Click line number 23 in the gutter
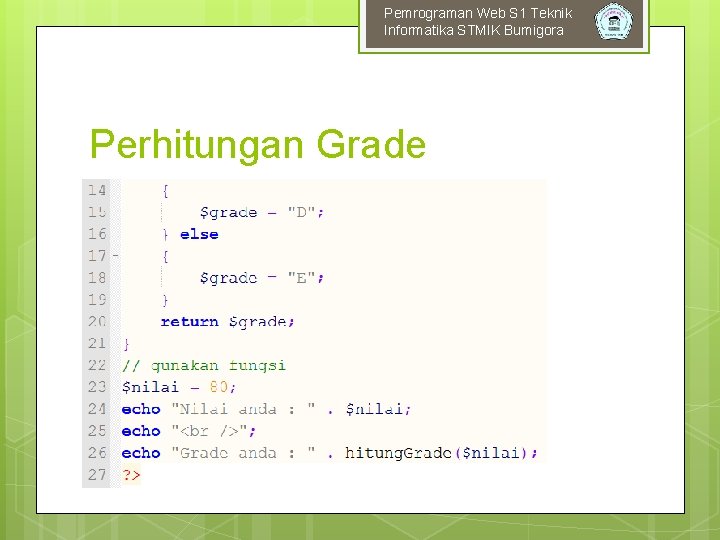The width and height of the screenshot is (720, 540). [x=97, y=387]
